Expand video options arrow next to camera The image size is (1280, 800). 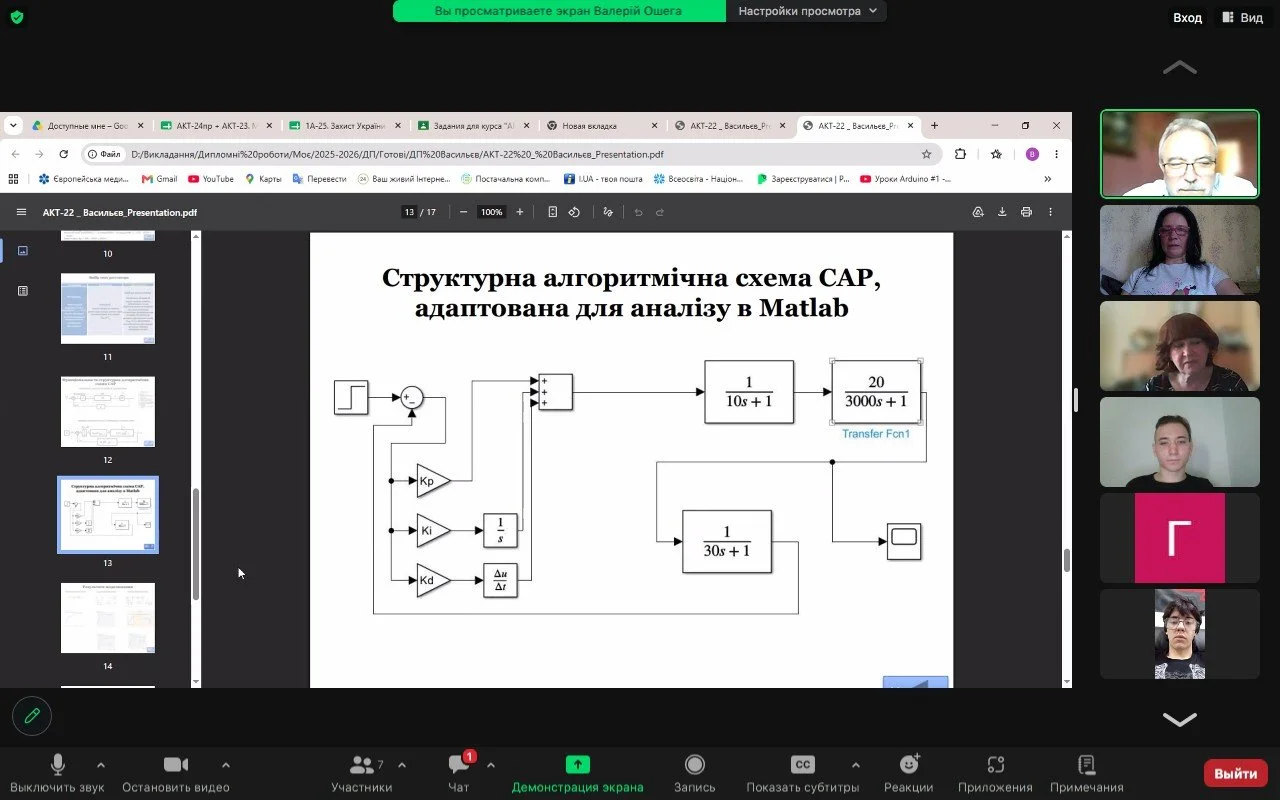225,765
